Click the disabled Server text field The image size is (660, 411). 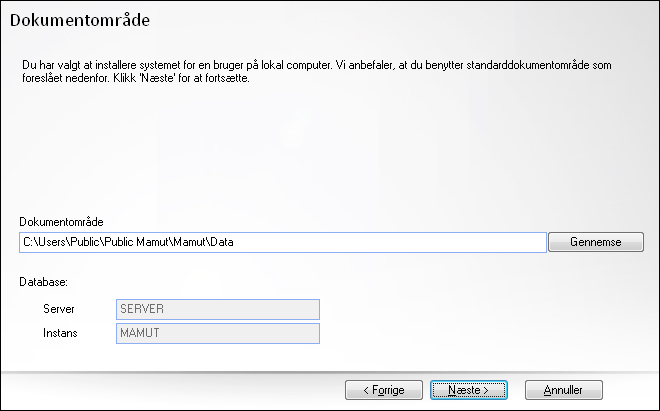click(218, 310)
